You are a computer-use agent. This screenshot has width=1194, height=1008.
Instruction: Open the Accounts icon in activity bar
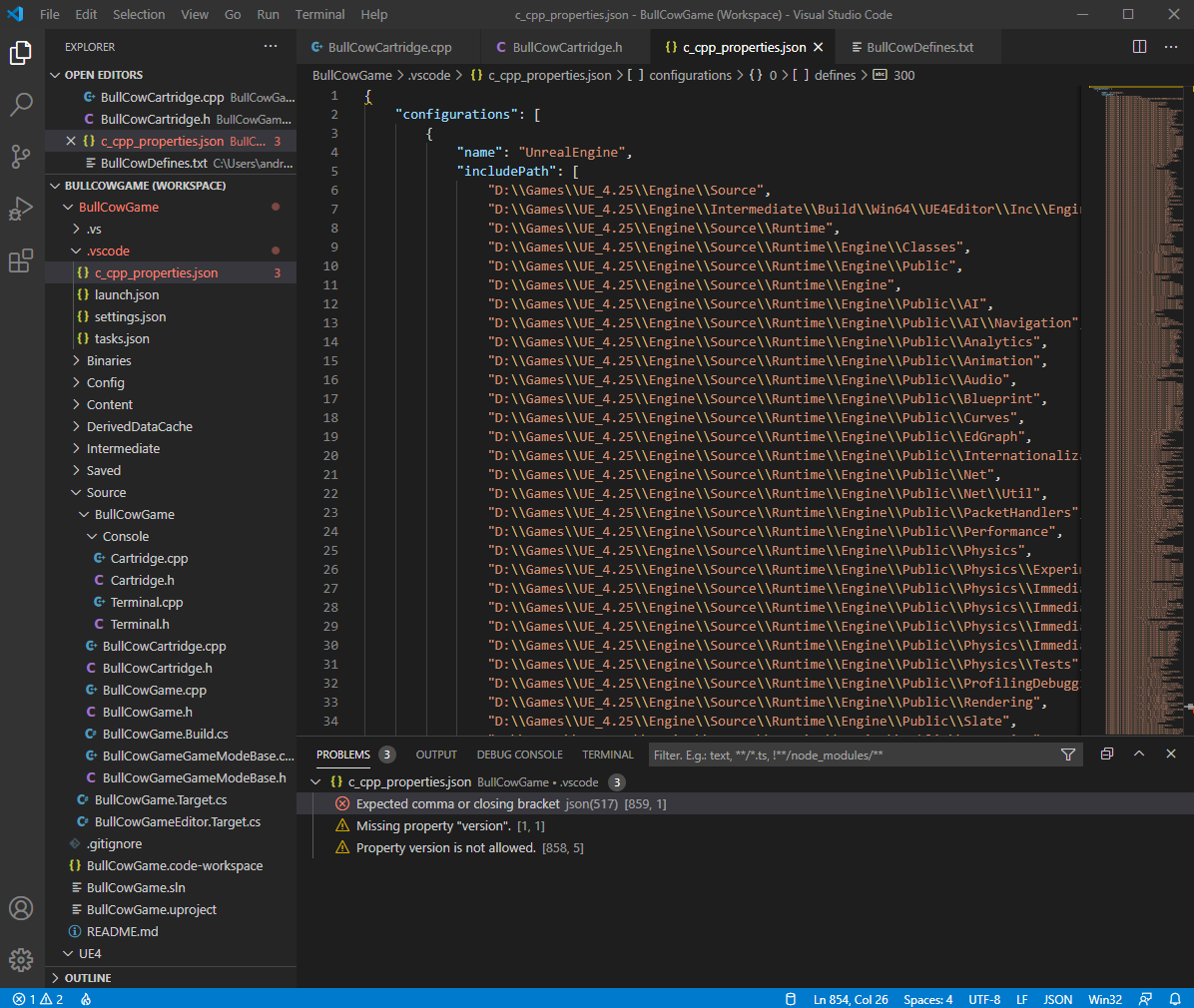click(21, 908)
